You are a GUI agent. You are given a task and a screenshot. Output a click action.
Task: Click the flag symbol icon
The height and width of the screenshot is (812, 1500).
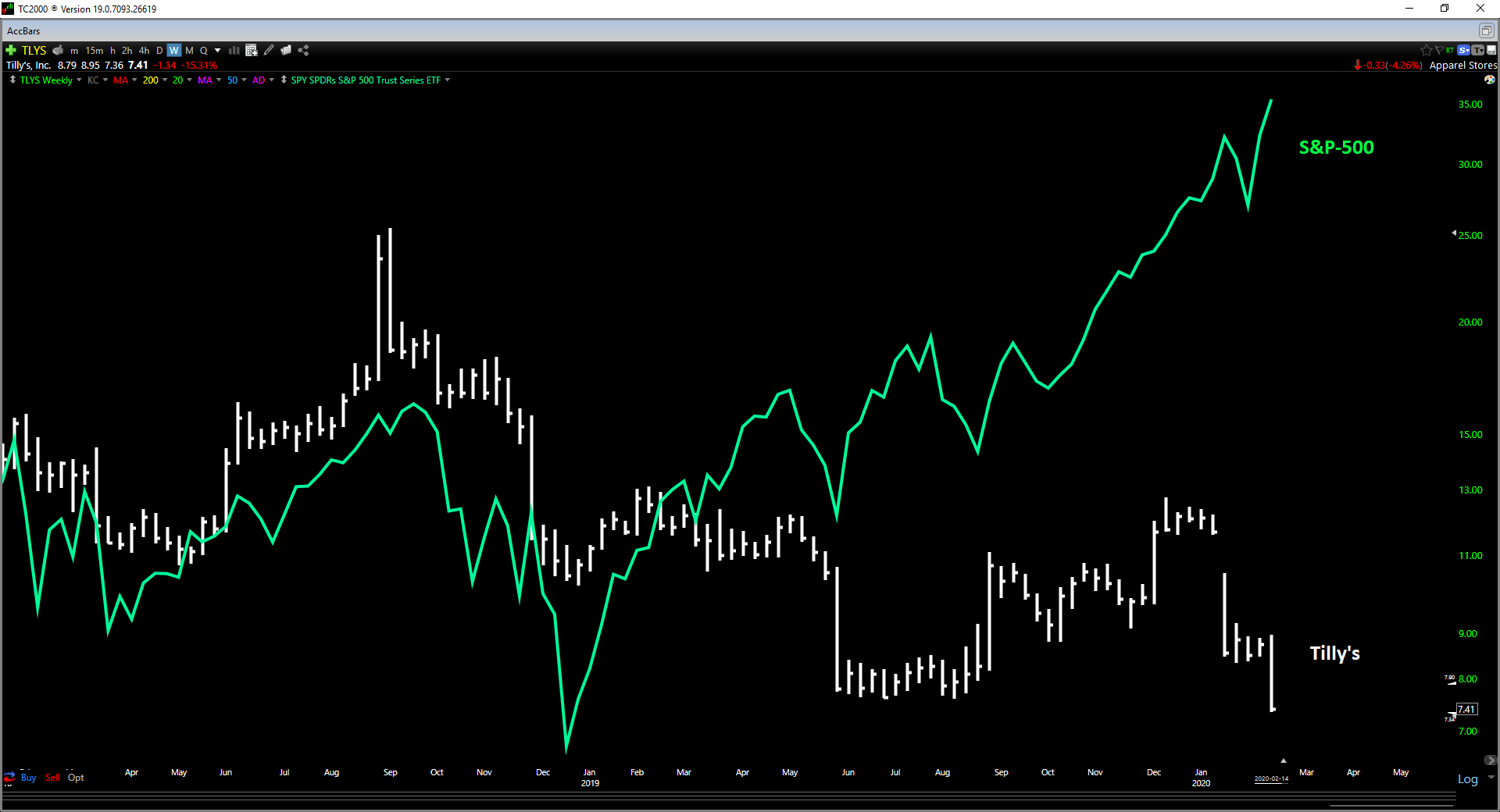click(1438, 50)
